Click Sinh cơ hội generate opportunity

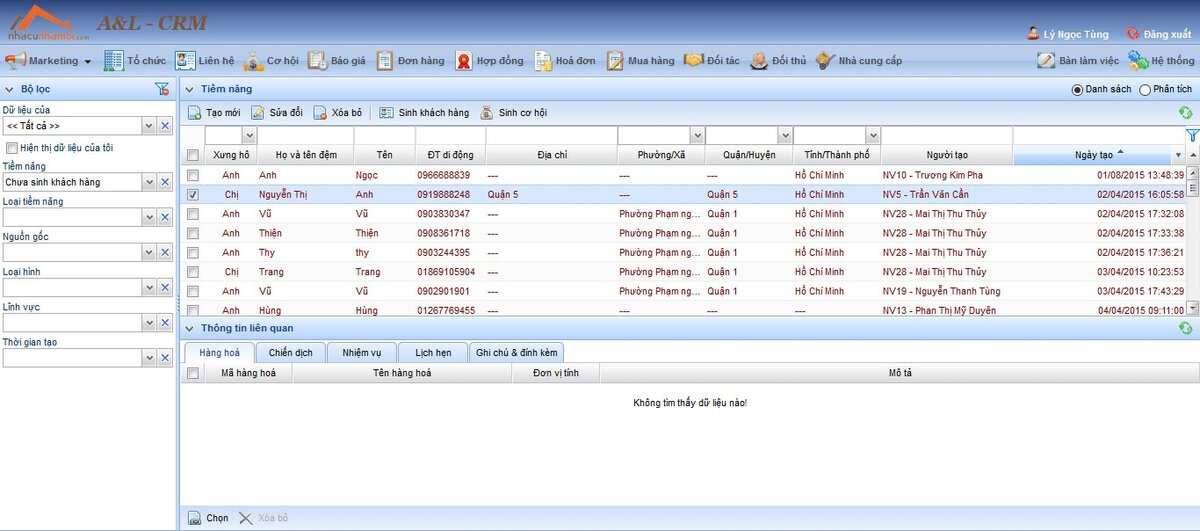pos(514,113)
